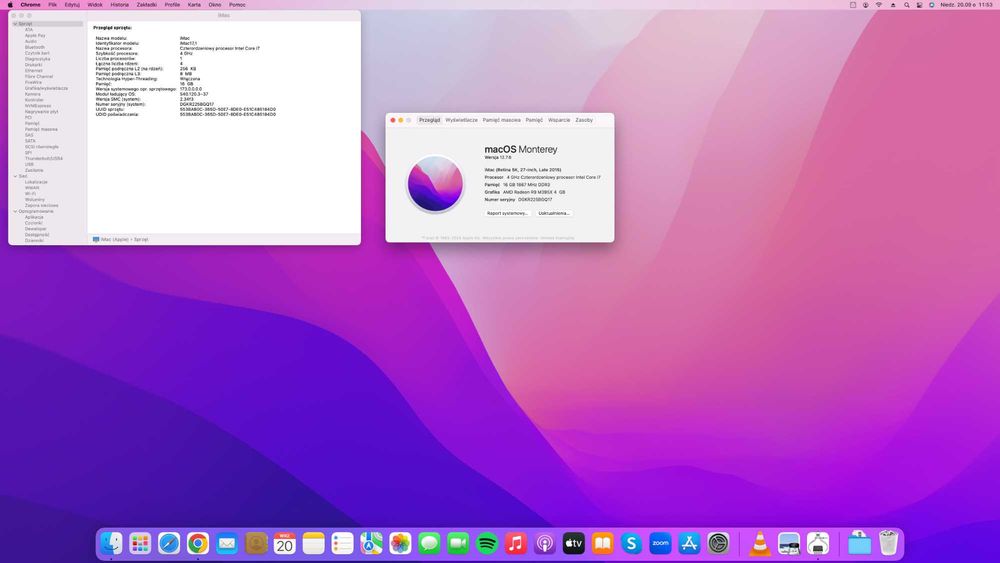The width and height of the screenshot is (1000, 563).
Task: Click the Uaktualnienia button
Action: click(x=554, y=213)
